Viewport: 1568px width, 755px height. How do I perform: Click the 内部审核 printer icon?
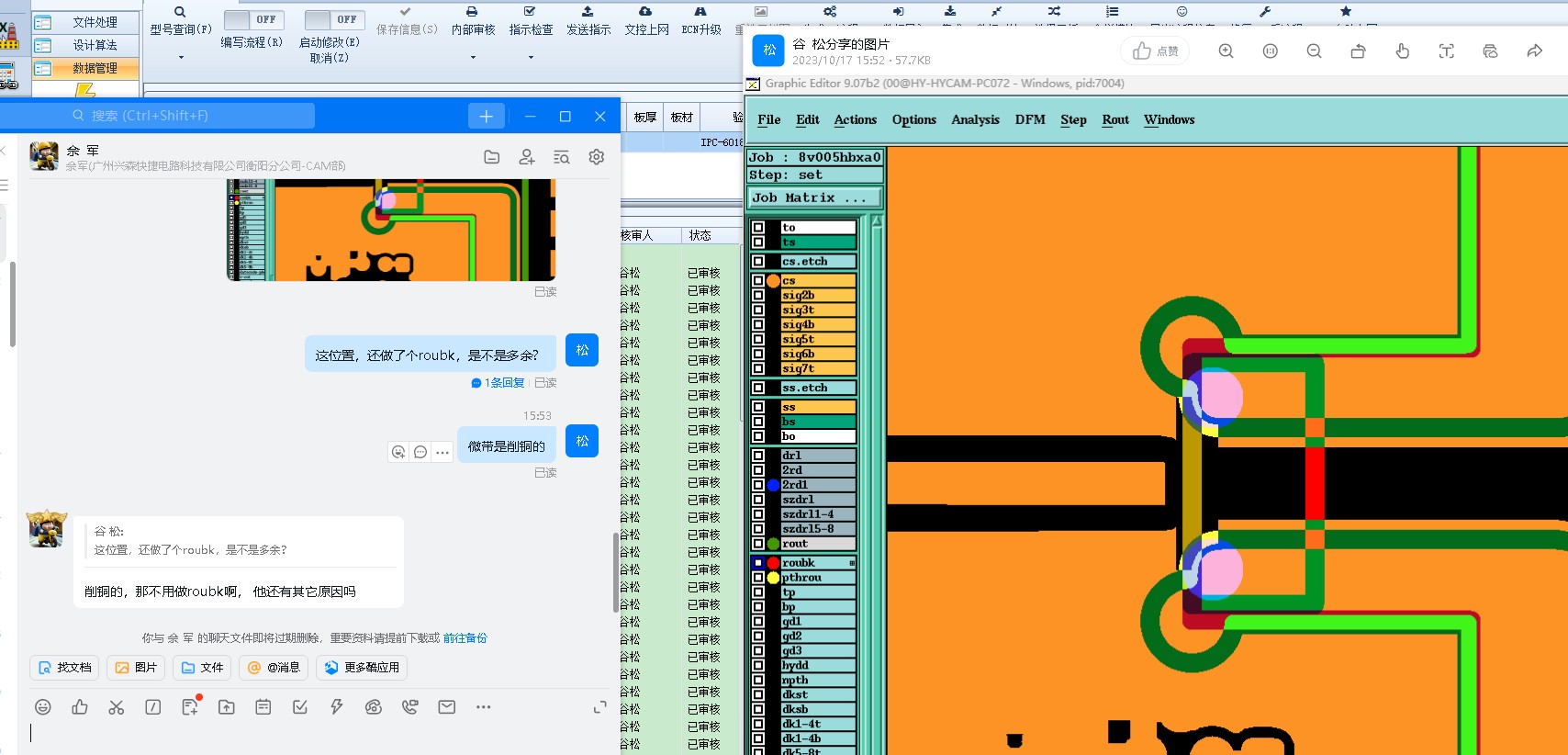472,12
